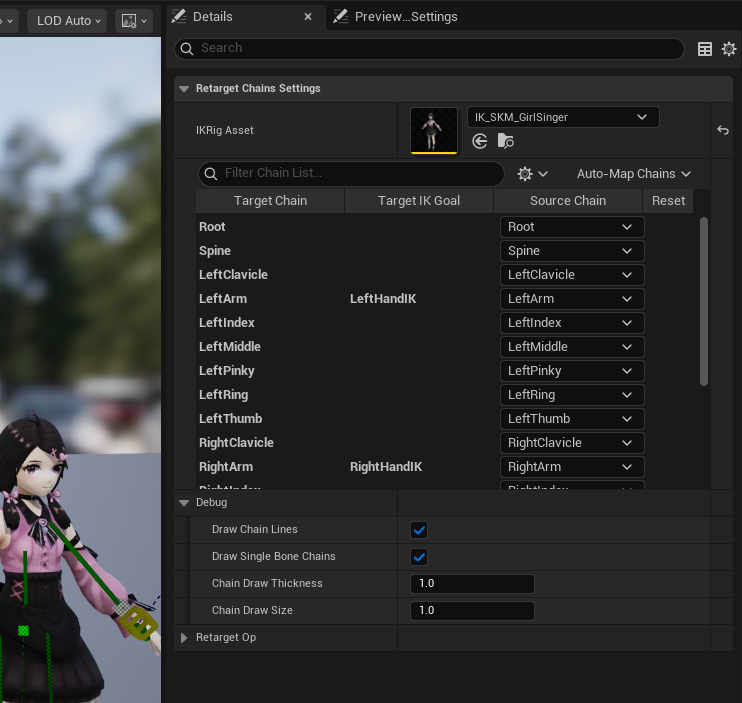This screenshot has width=742, height=703.
Task: Click the Preview Settings tab pencil icon
Action: coord(340,17)
